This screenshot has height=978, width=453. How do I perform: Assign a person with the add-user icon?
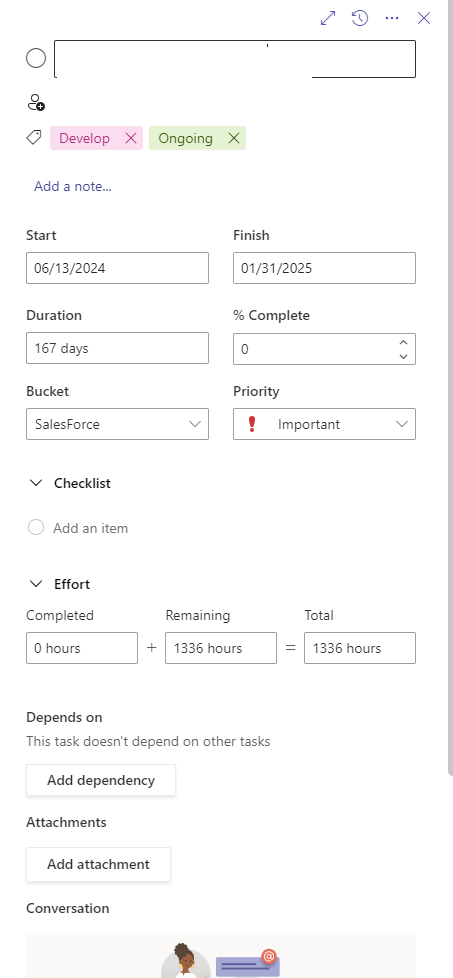(36, 102)
